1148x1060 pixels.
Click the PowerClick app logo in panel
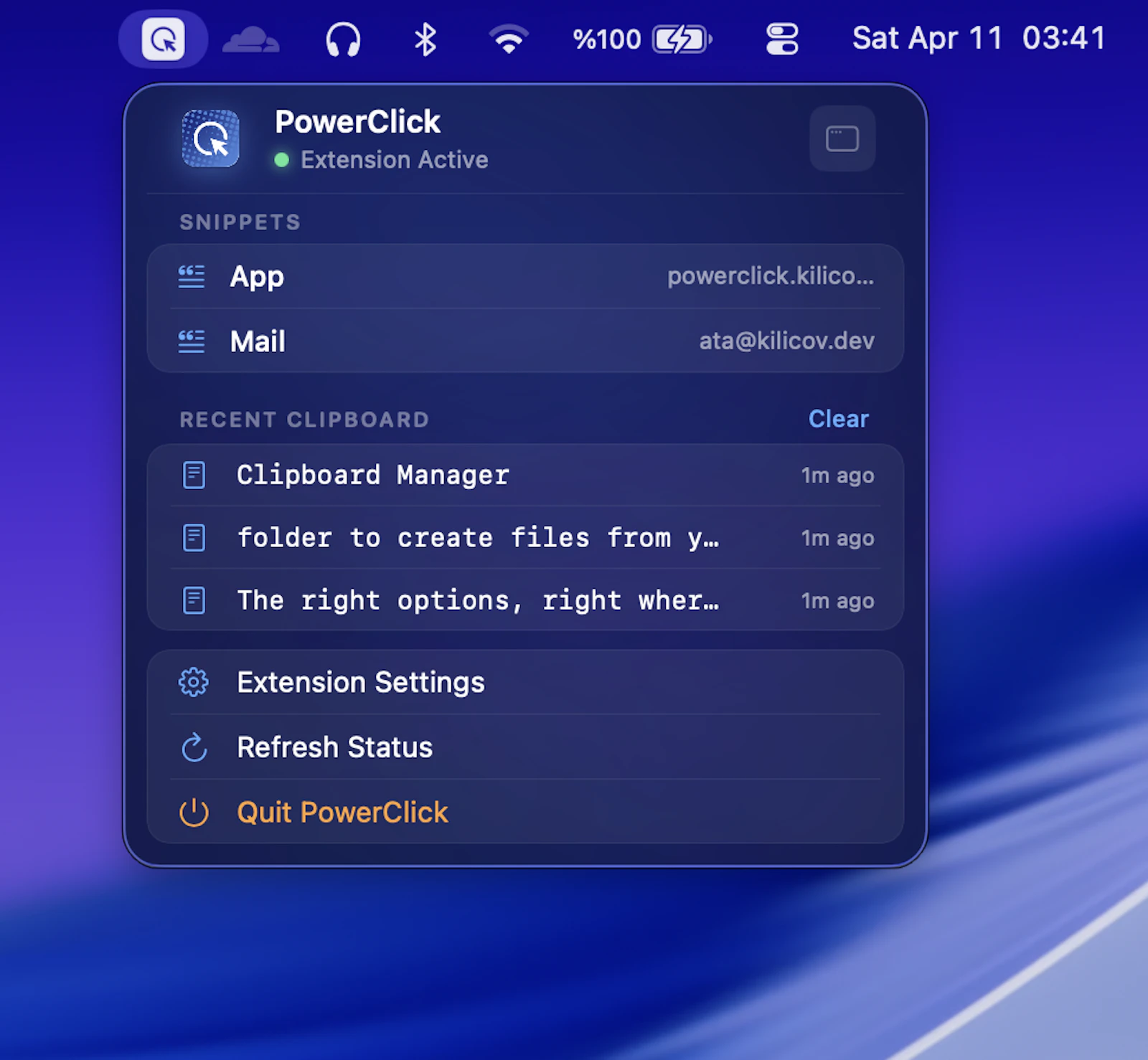click(210, 138)
